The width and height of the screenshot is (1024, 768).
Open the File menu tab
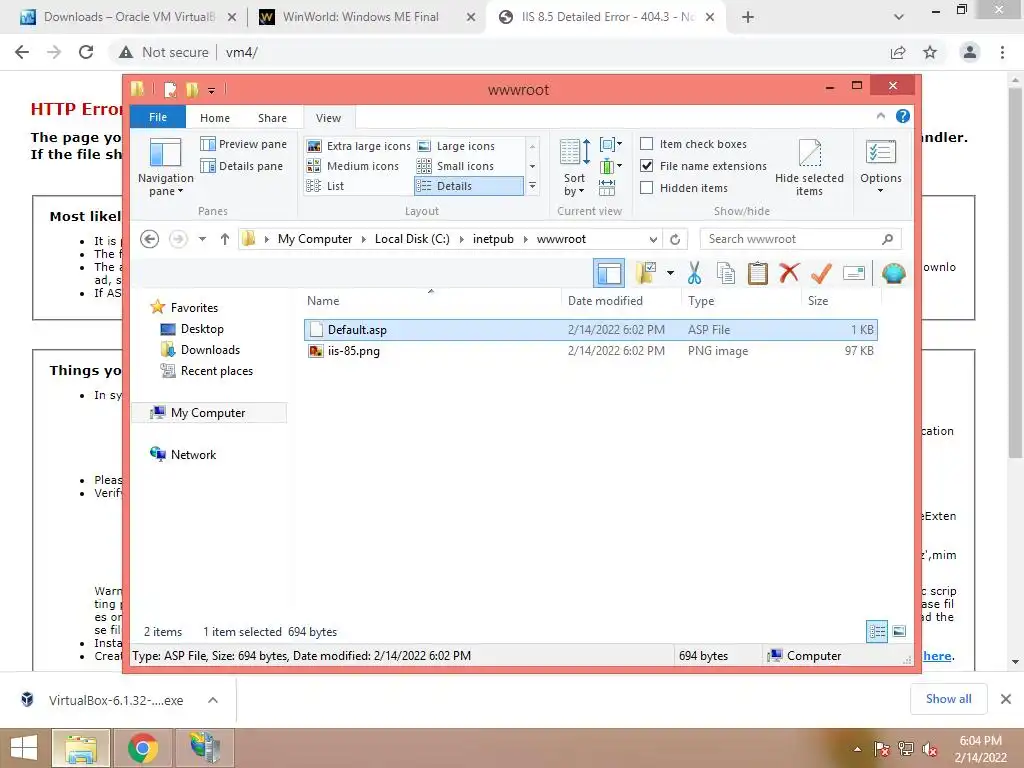click(x=158, y=117)
